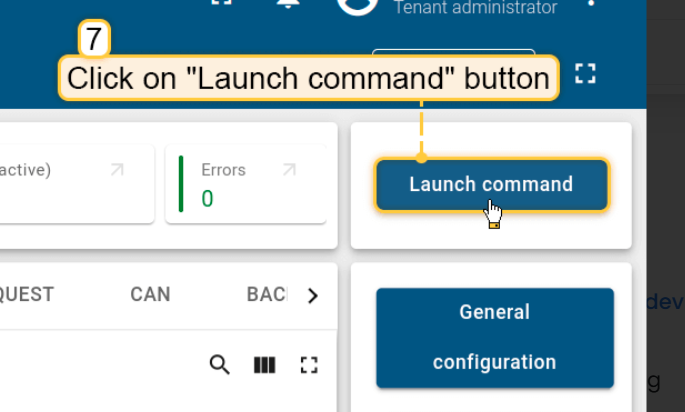685x412 pixels.
Task: Open the General configuration button
Action: 495,338
